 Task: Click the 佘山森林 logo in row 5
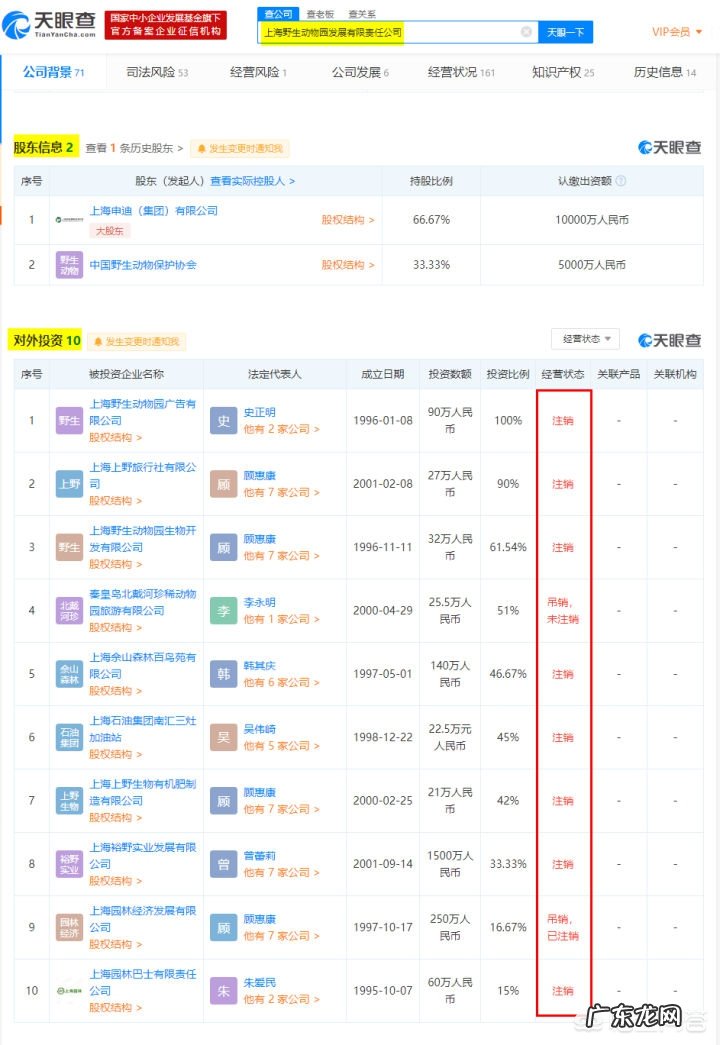(69, 674)
